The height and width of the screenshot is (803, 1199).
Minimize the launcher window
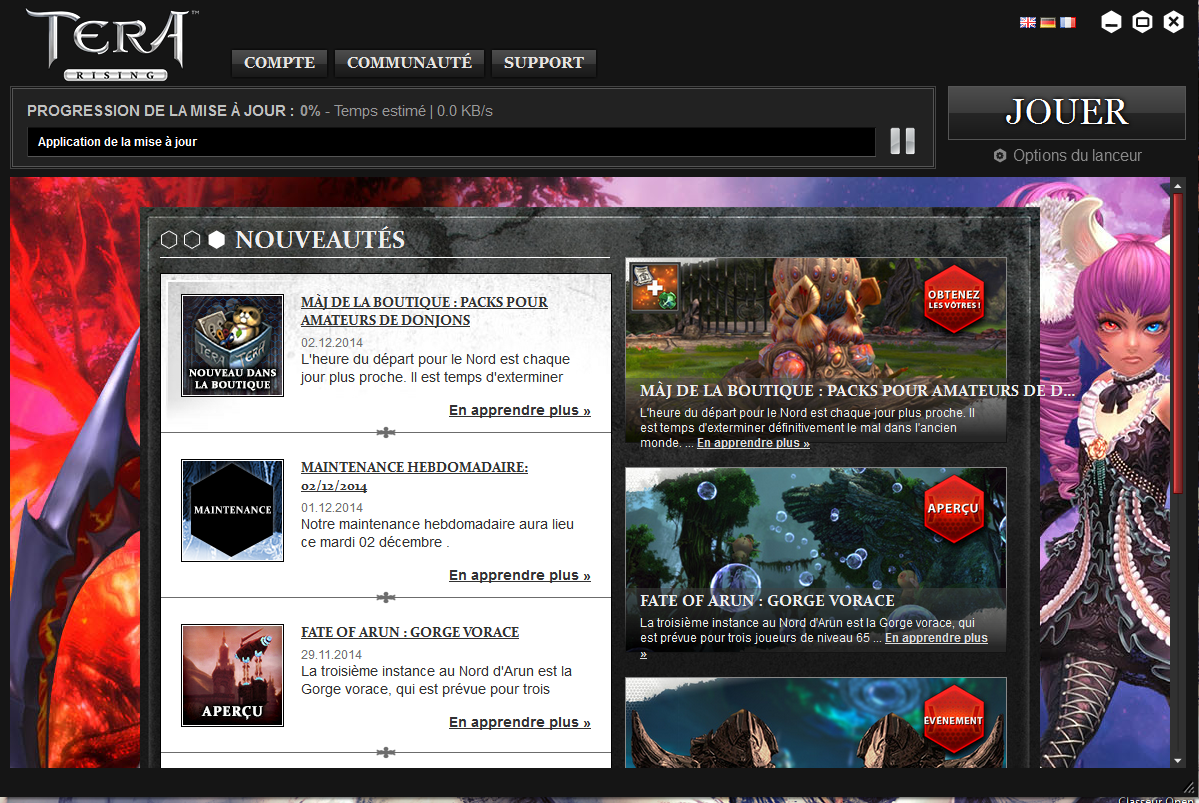coord(1111,22)
